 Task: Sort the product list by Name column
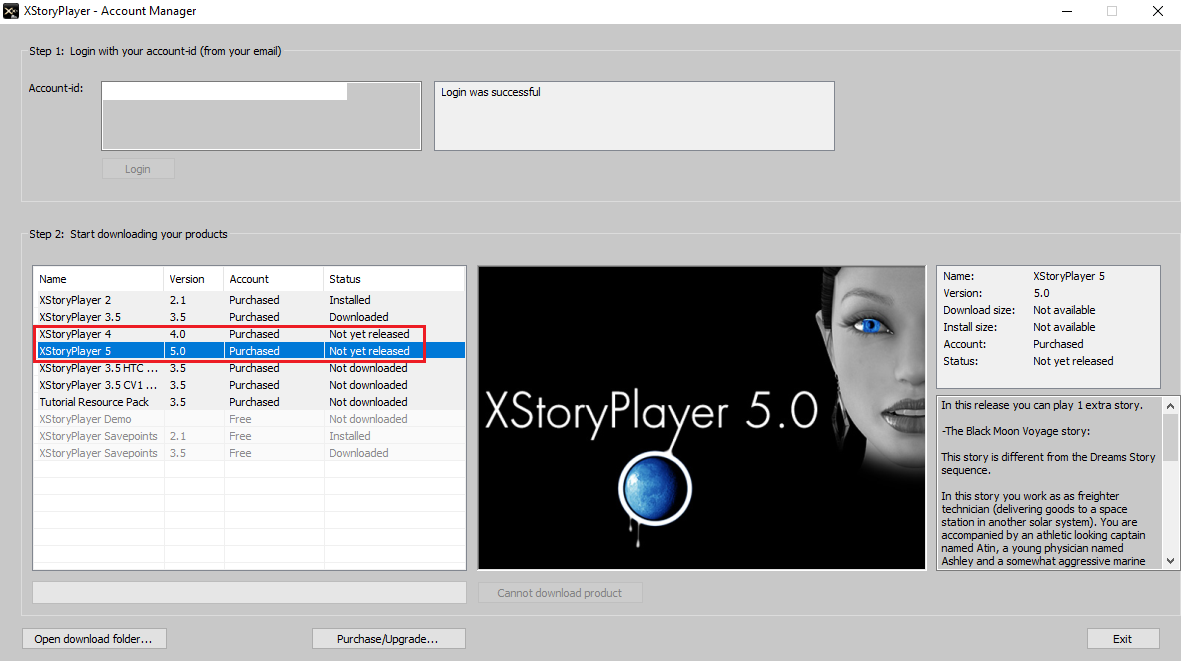coord(99,279)
